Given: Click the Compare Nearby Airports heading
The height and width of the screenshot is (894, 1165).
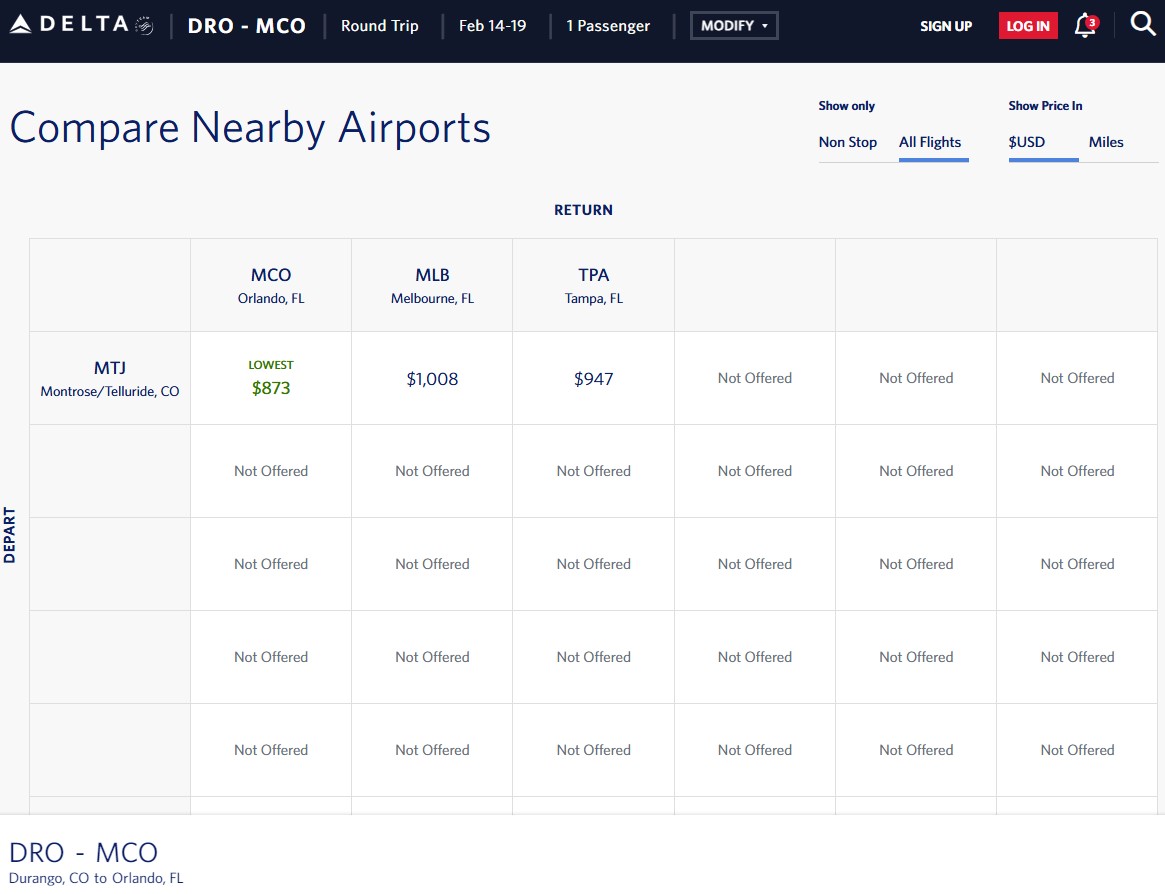Looking at the screenshot, I should (250, 128).
